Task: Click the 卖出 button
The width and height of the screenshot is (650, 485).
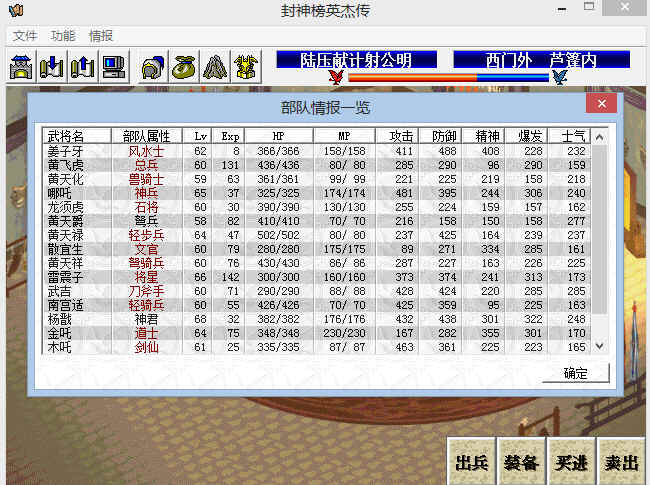Action: coord(621,462)
